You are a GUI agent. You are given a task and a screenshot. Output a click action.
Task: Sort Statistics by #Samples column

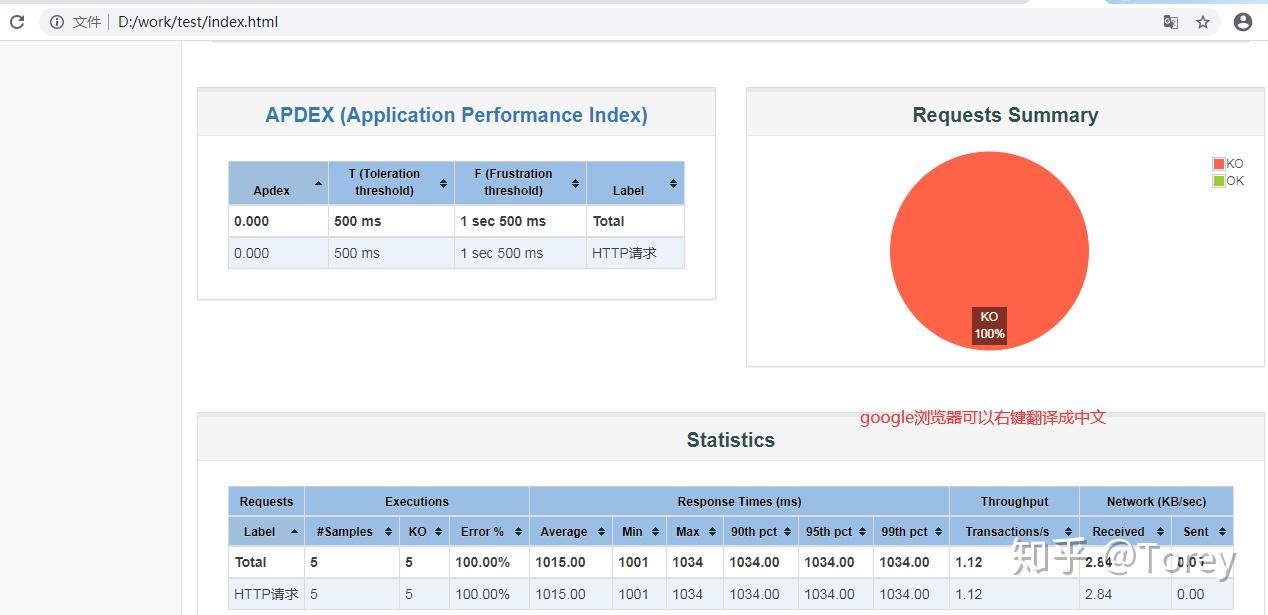coord(352,531)
